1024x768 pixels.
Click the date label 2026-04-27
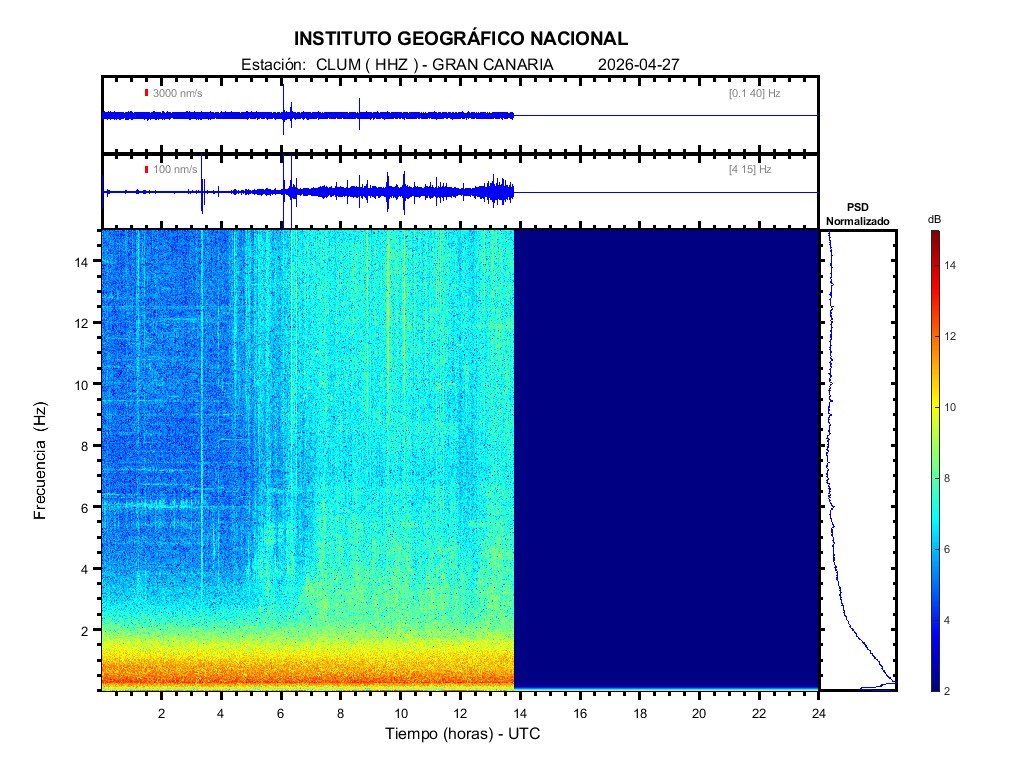[x=638, y=65]
